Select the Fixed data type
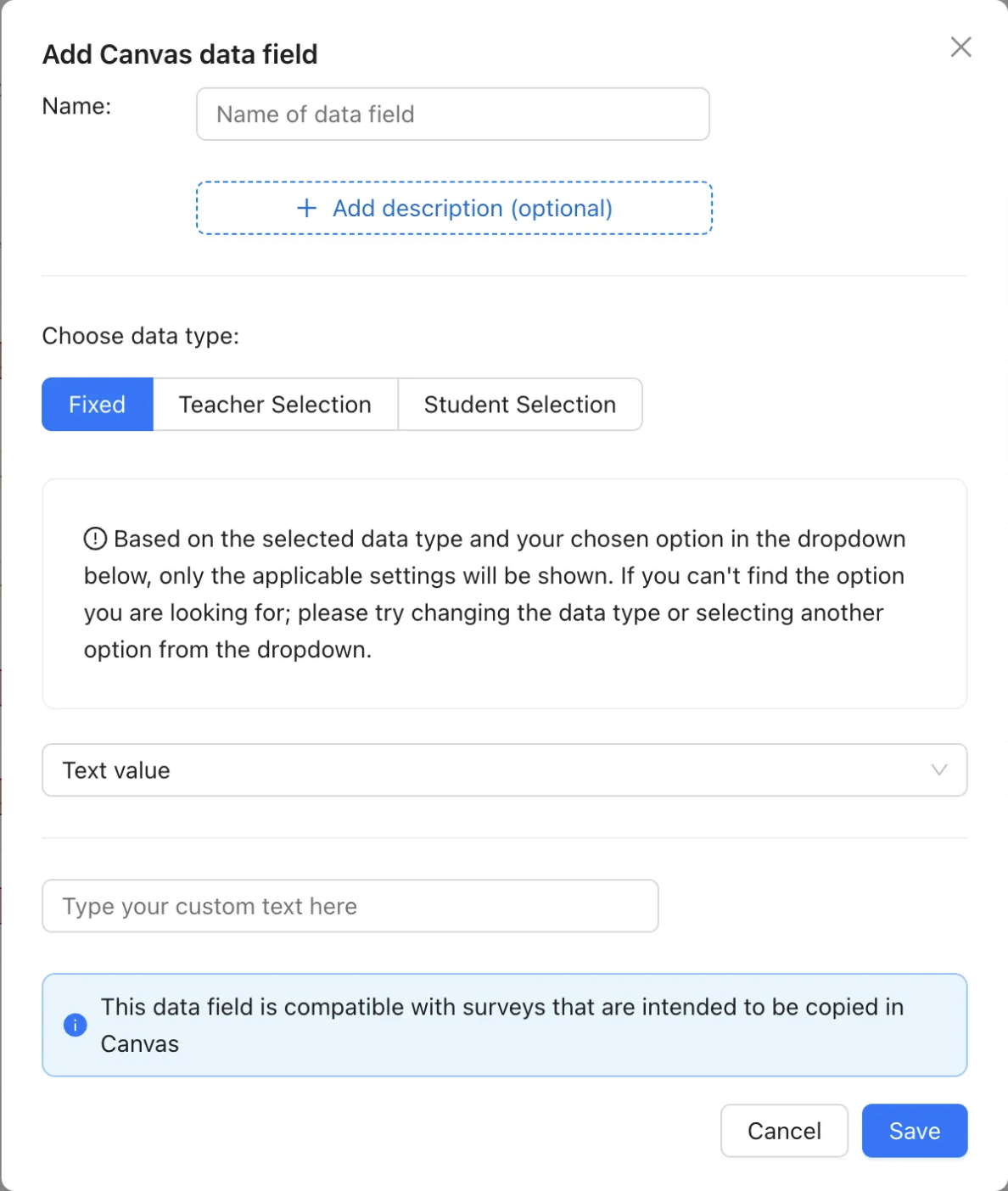The width and height of the screenshot is (1008, 1191). coord(98,405)
